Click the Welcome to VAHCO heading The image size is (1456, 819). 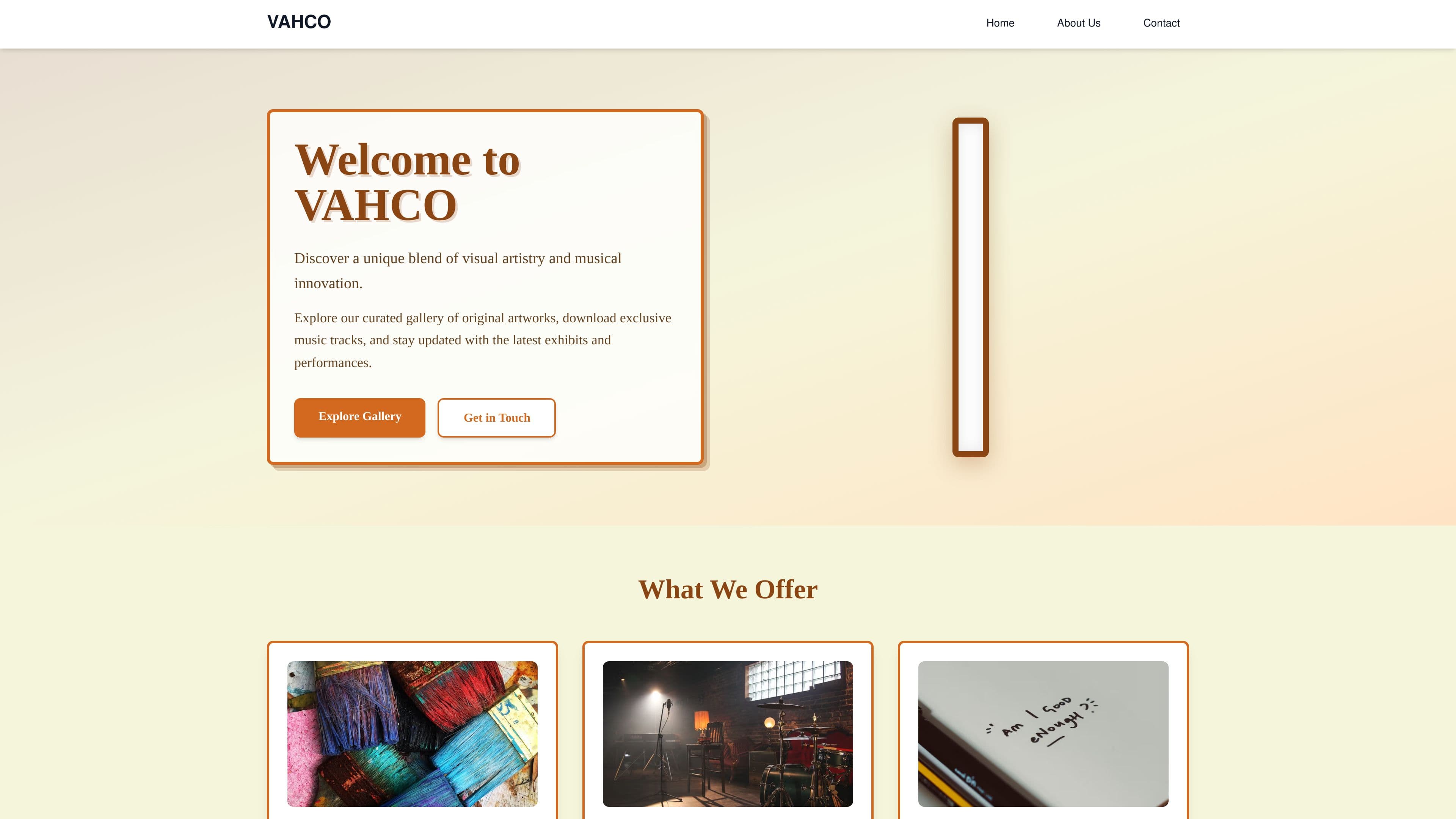coord(407,182)
